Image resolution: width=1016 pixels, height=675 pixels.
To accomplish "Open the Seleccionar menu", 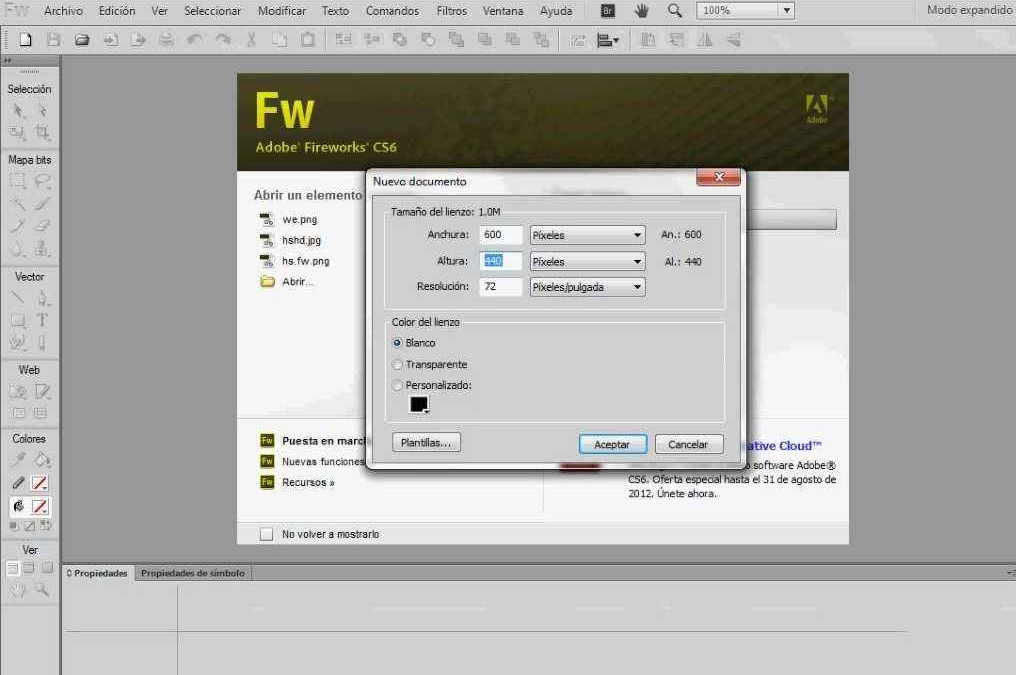I will tap(213, 11).
